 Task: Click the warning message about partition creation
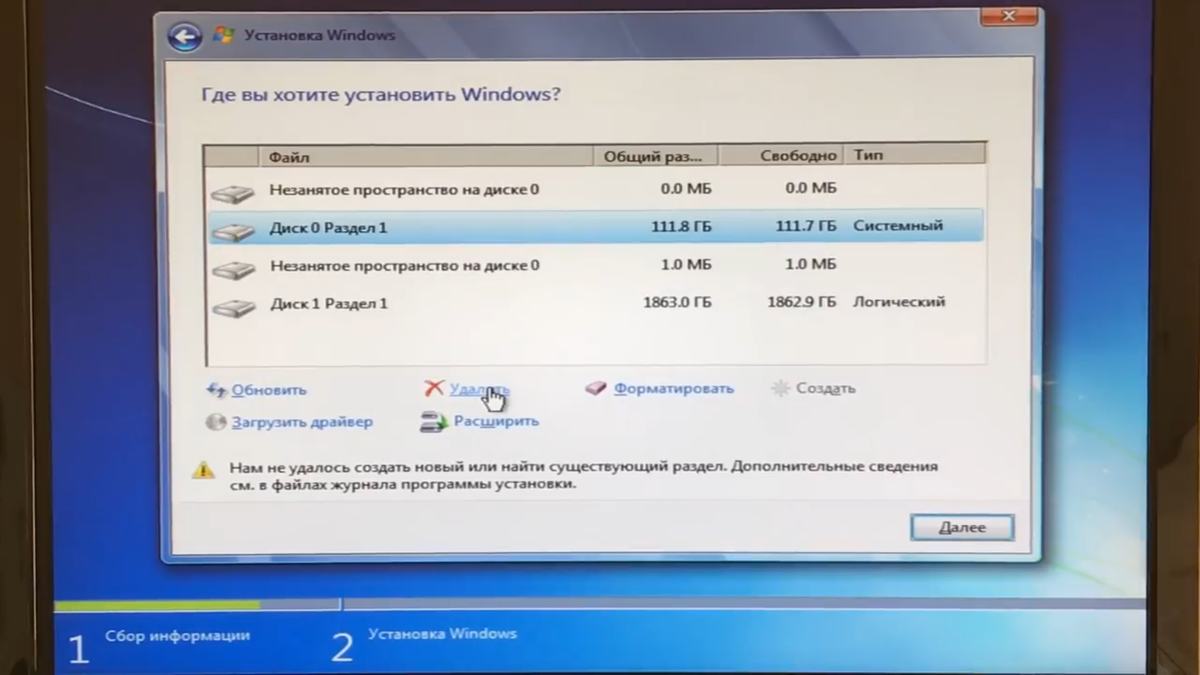tap(583, 475)
